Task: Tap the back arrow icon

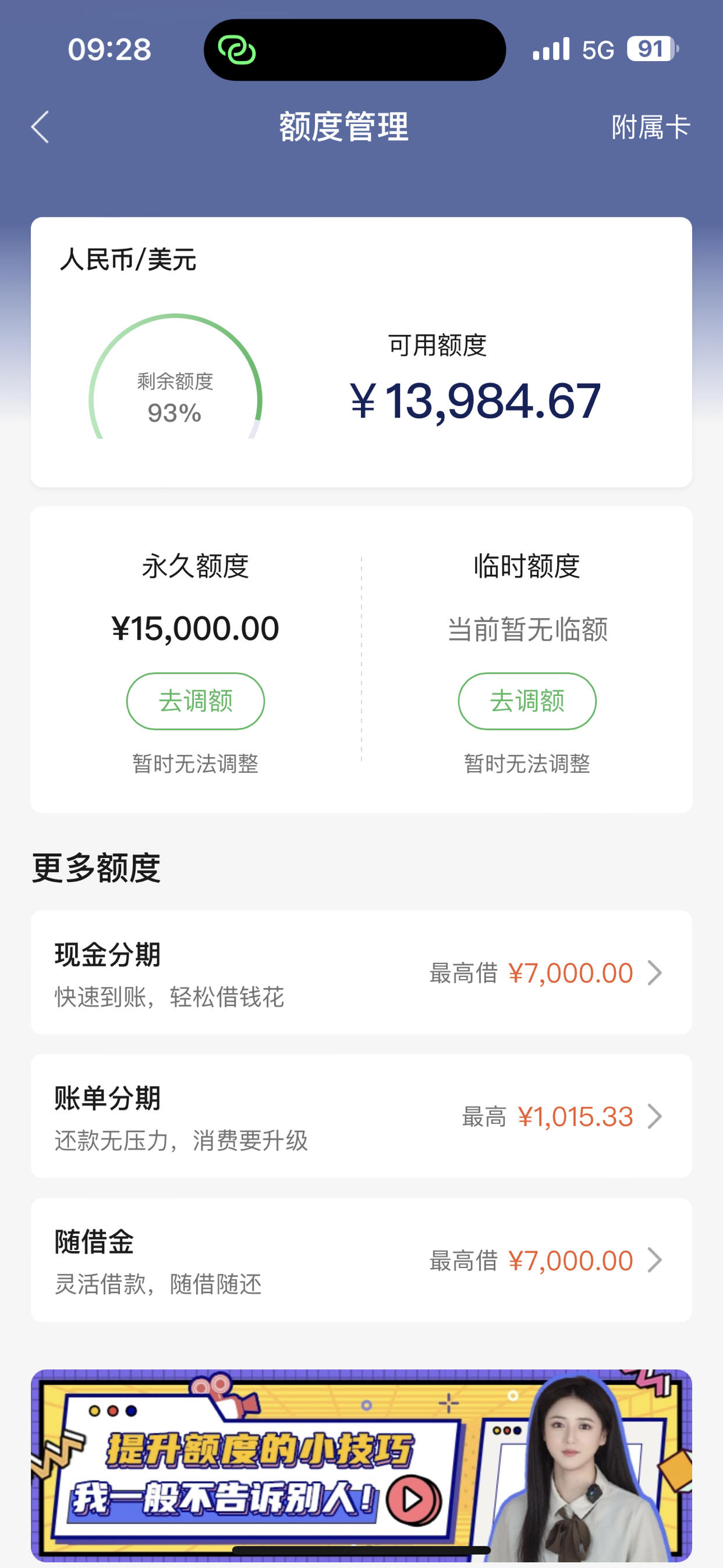Action: point(40,127)
